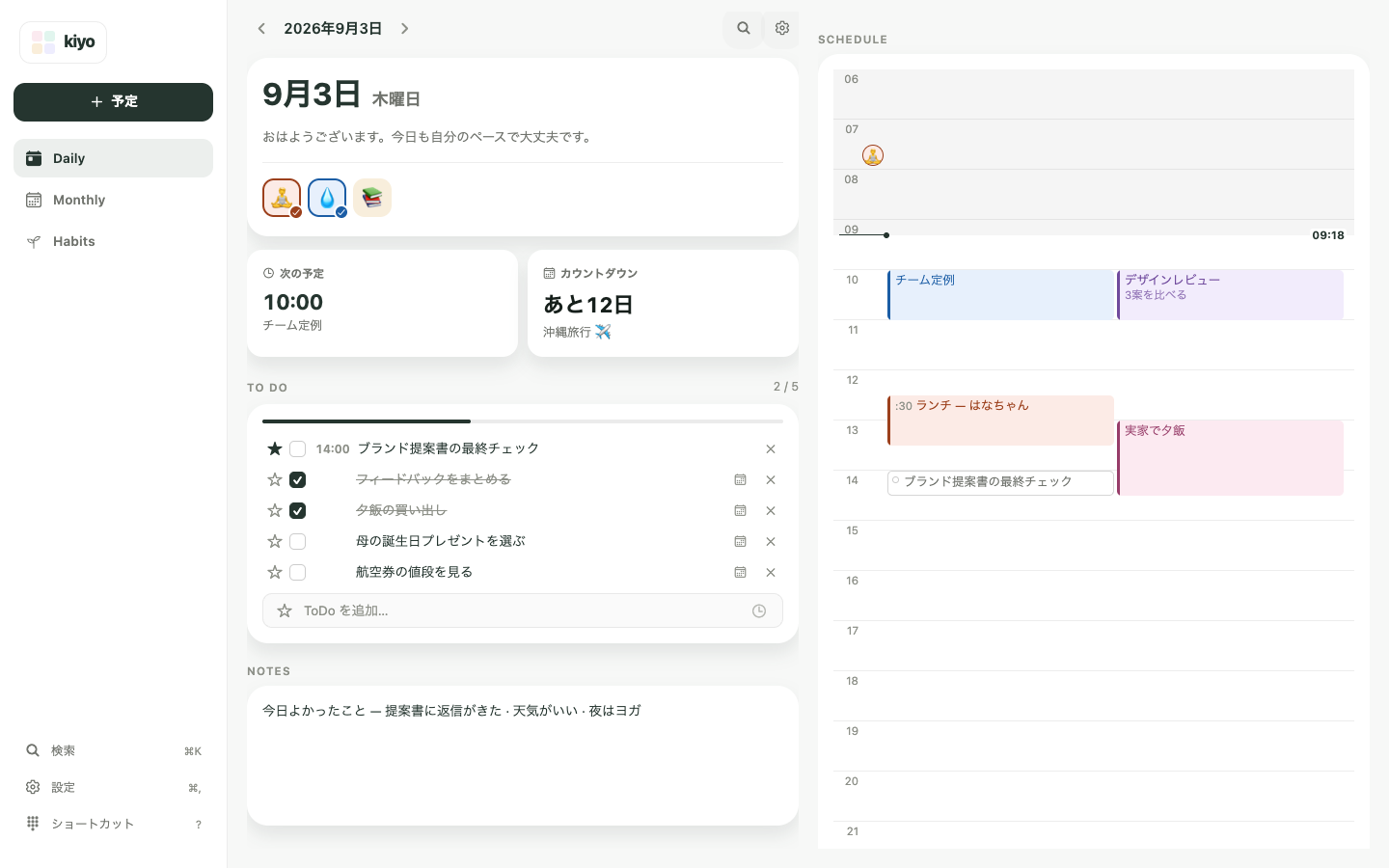
Task: Open the カウントダウン 沖縄旅行 card
Action: click(x=663, y=303)
